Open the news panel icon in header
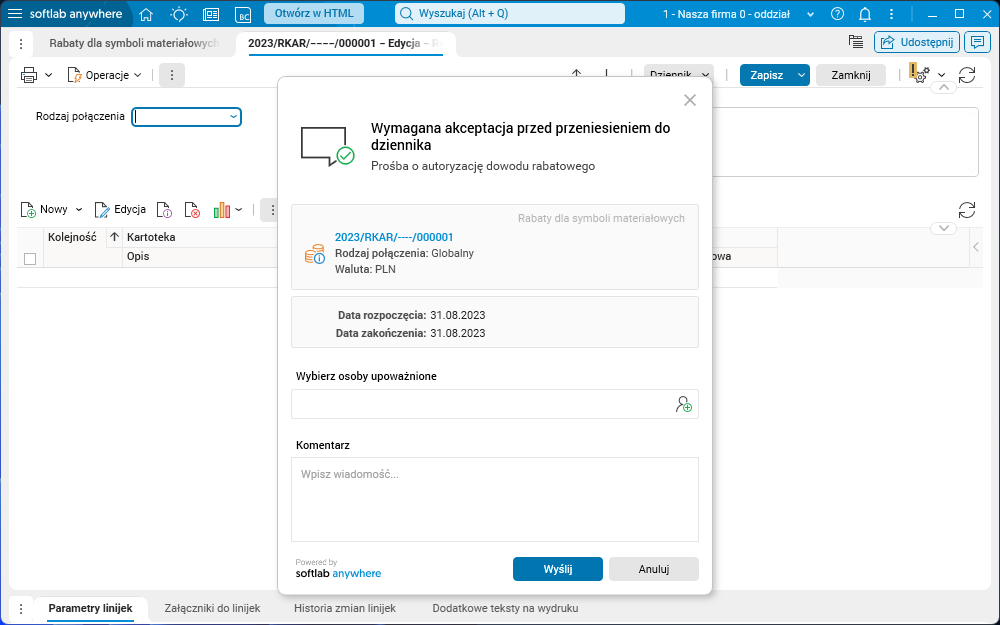The image size is (1000, 625). [x=211, y=14]
